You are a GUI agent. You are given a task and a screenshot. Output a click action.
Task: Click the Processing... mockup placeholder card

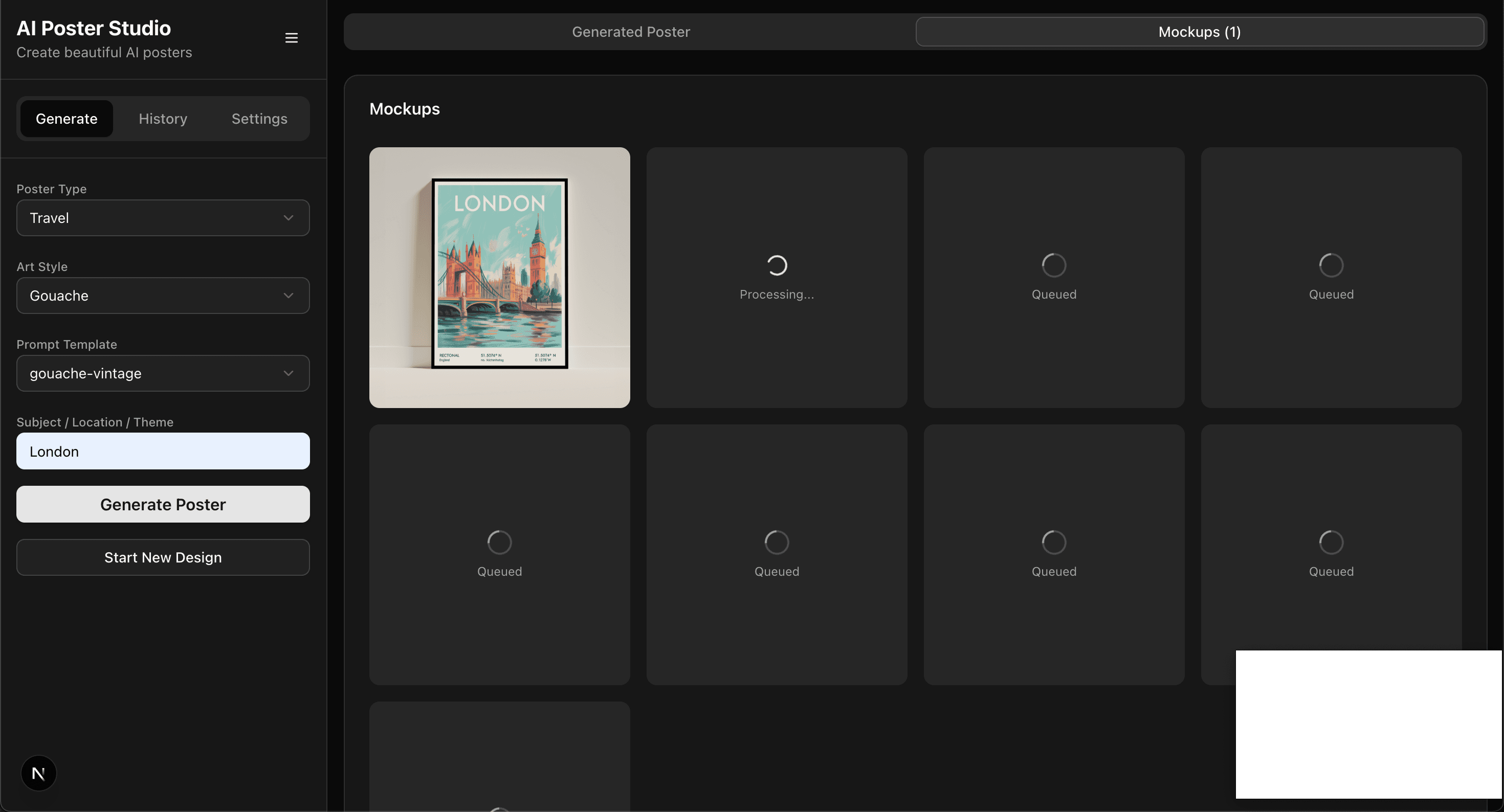tap(777, 277)
